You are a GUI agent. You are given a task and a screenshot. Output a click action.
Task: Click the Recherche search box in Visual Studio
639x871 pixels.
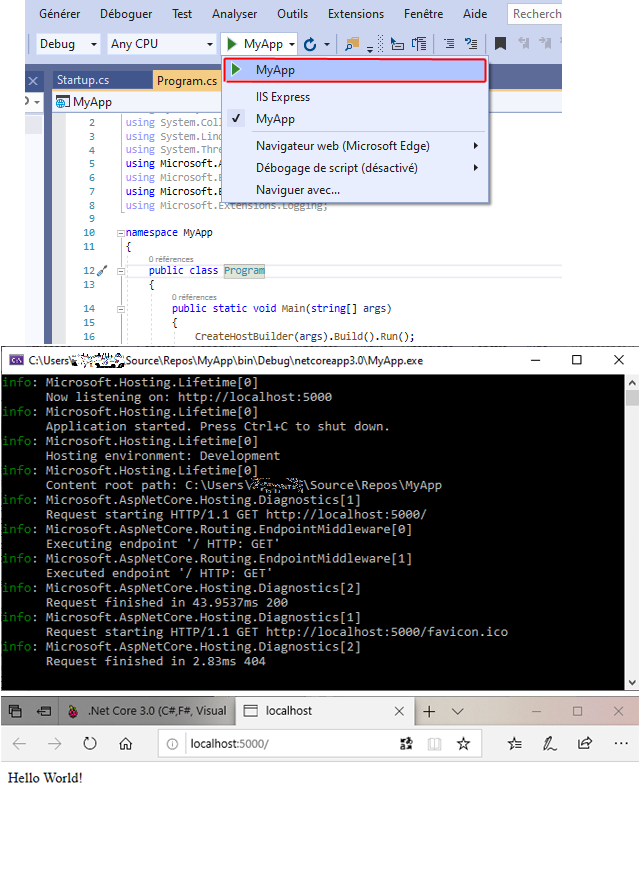tap(535, 14)
